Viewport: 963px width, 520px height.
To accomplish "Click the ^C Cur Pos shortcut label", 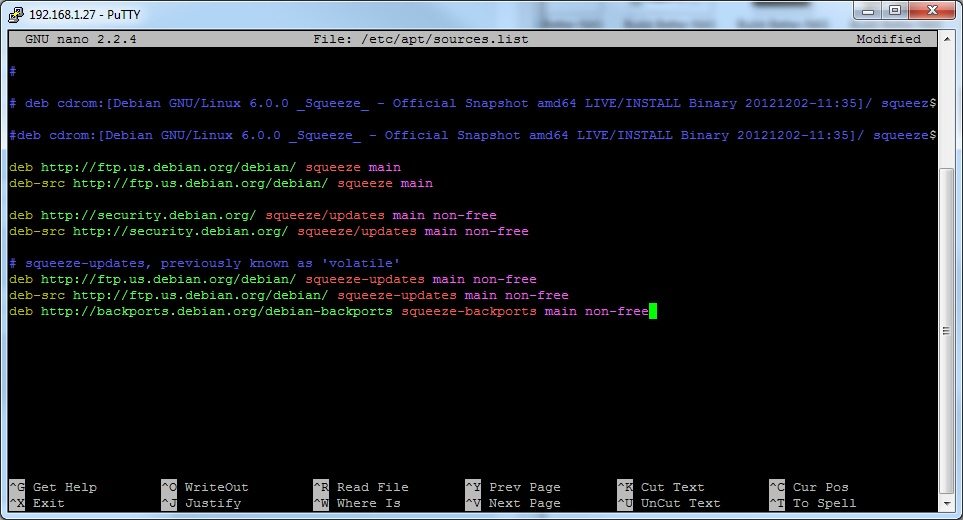I will pyautogui.click(x=809, y=487).
